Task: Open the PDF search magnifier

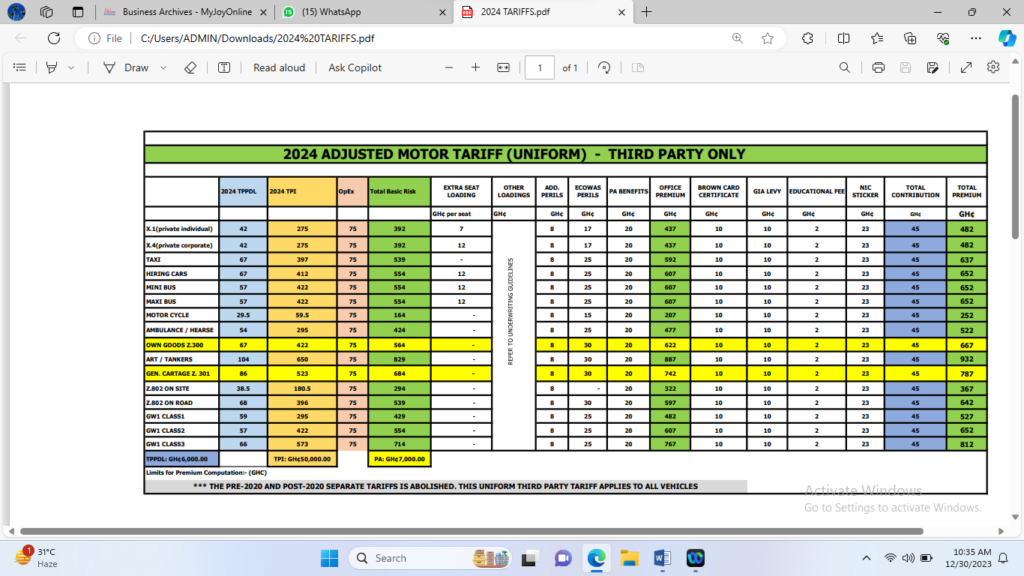Action: (845, 68)
